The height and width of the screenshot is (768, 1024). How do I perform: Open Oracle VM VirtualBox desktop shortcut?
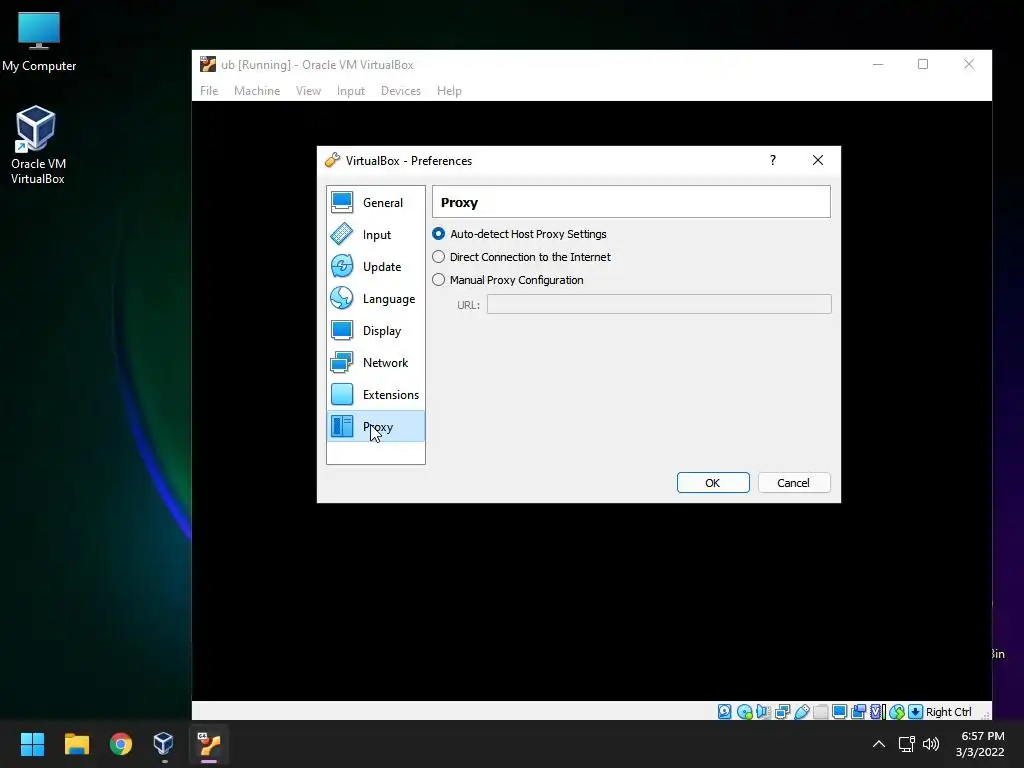pyautogui.click(x=37, y=145)
